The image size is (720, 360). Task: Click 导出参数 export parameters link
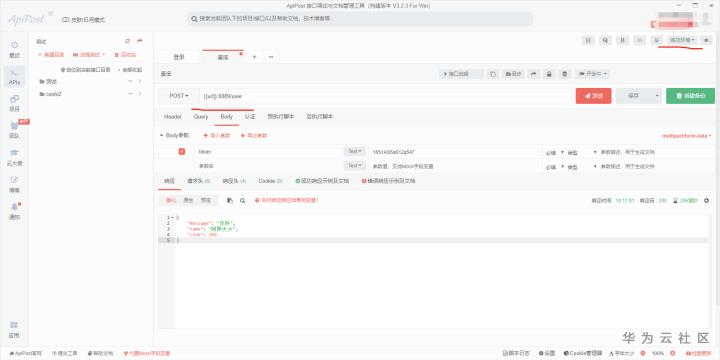click(x=253, y=136)
